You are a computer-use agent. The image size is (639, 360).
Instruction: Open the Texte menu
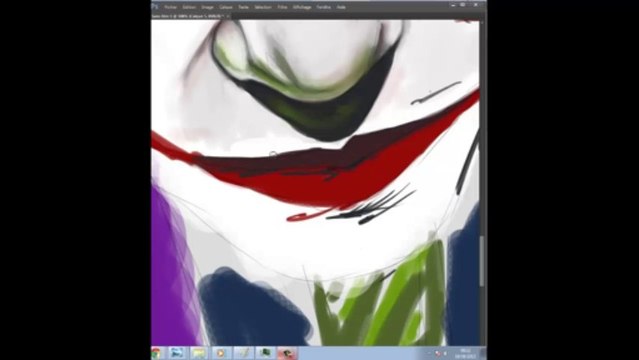[x=243, y=7]
